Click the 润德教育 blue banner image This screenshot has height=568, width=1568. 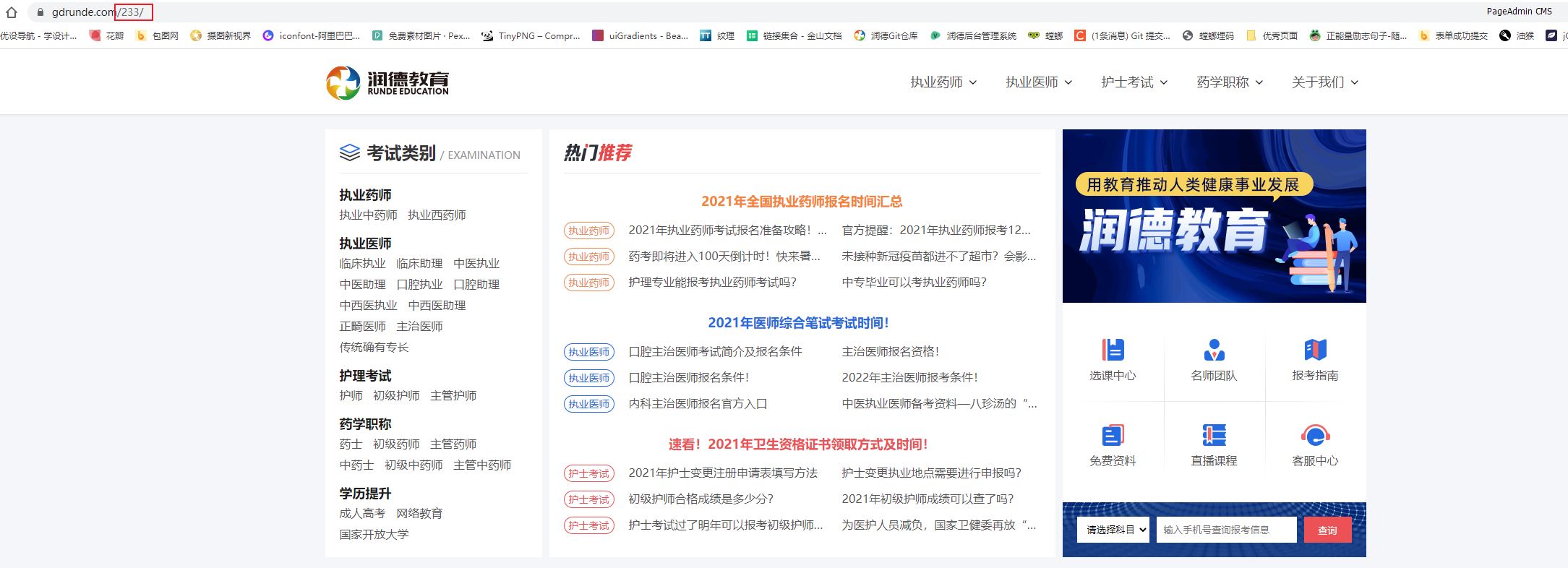pos(1214,216)
